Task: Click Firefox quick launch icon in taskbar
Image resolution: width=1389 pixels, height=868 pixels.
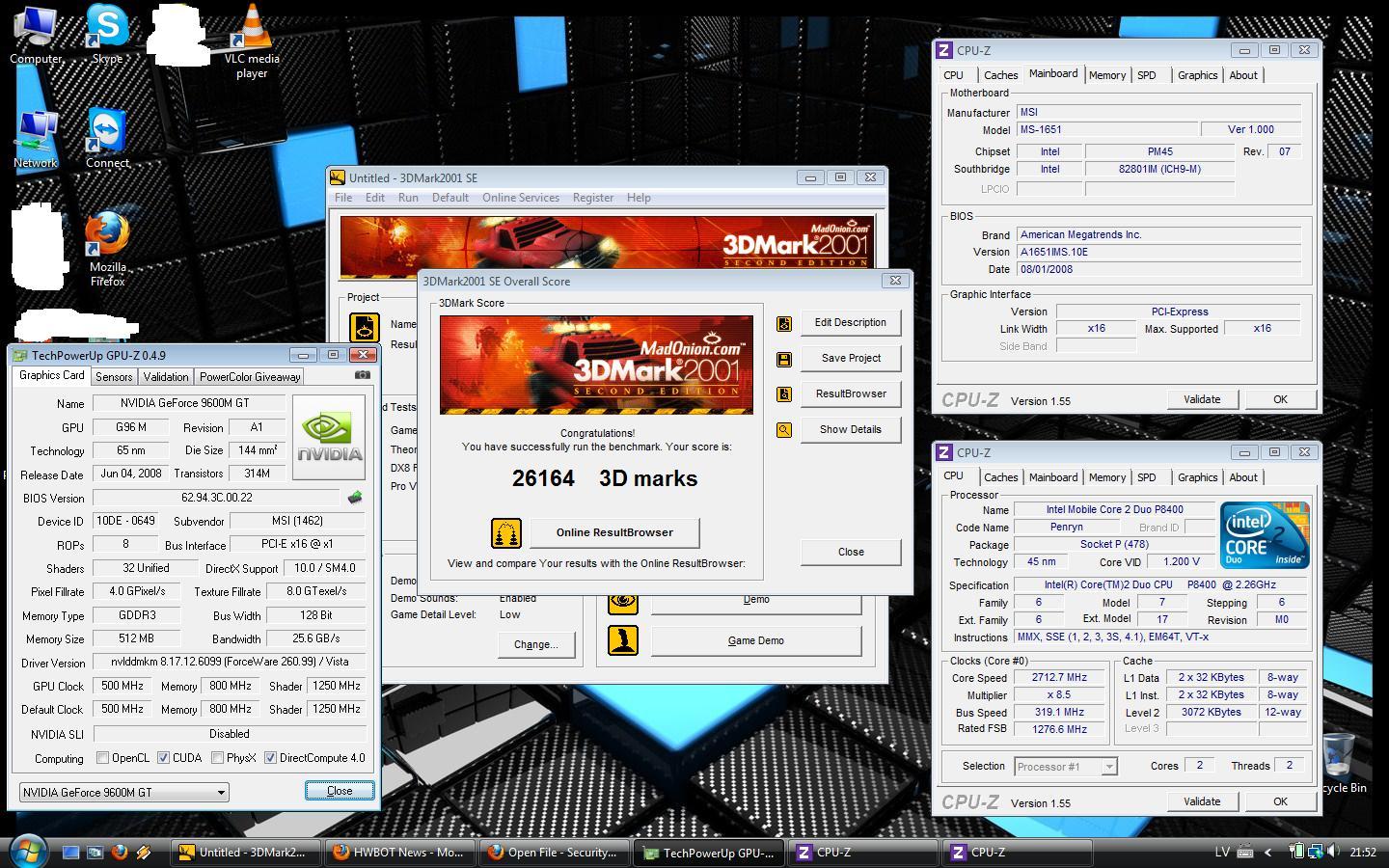Action: coord(120,853)
